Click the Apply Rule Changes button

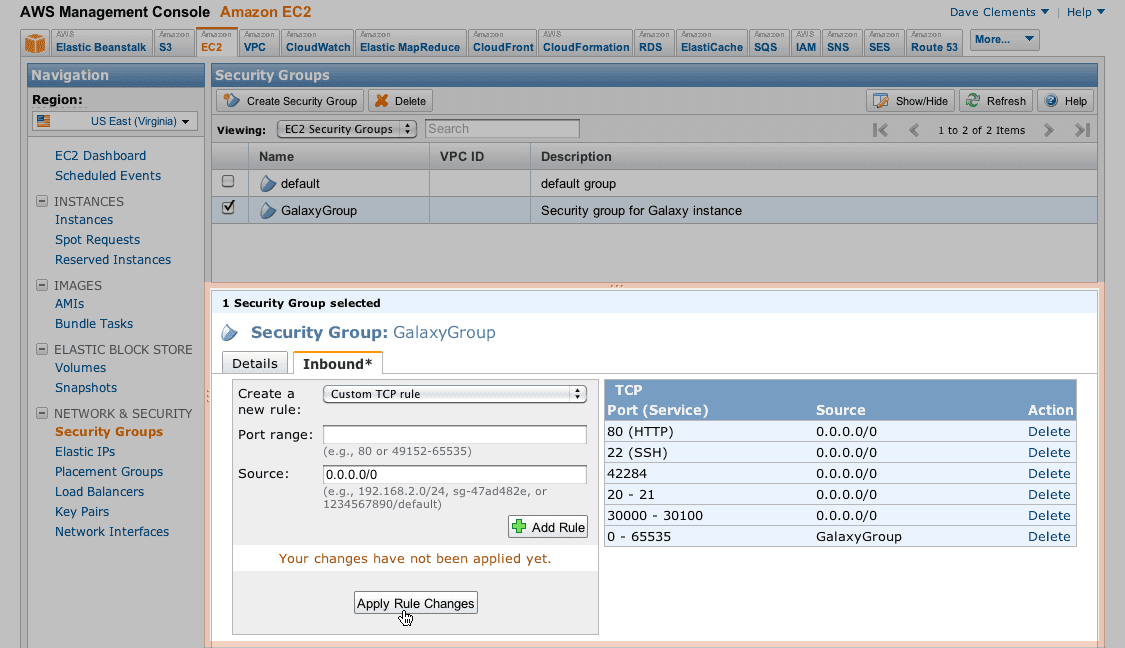pos(415,602)
